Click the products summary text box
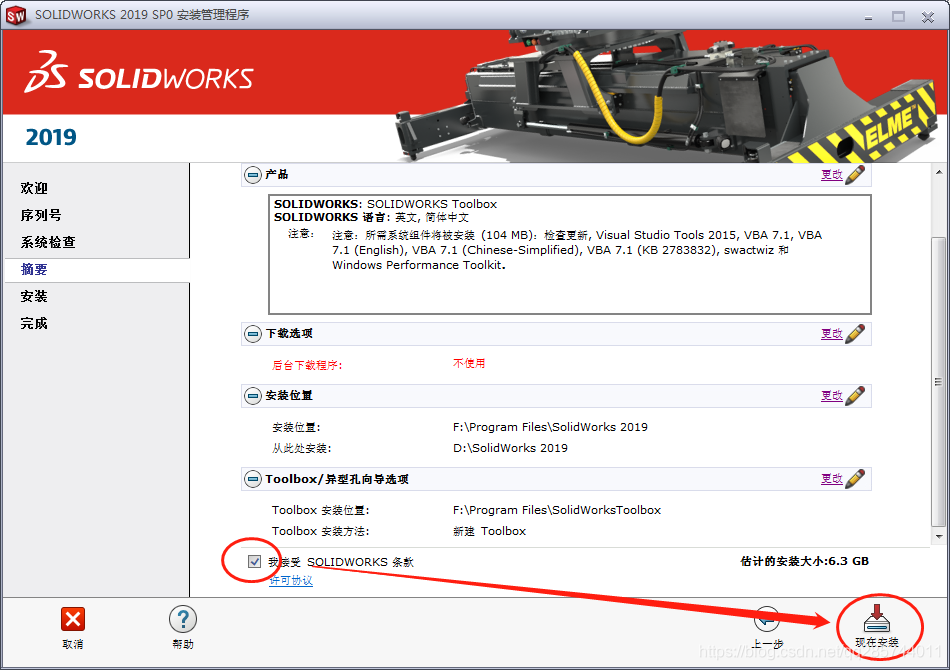Viewport: 950px width, 670px height. [570, 254]
